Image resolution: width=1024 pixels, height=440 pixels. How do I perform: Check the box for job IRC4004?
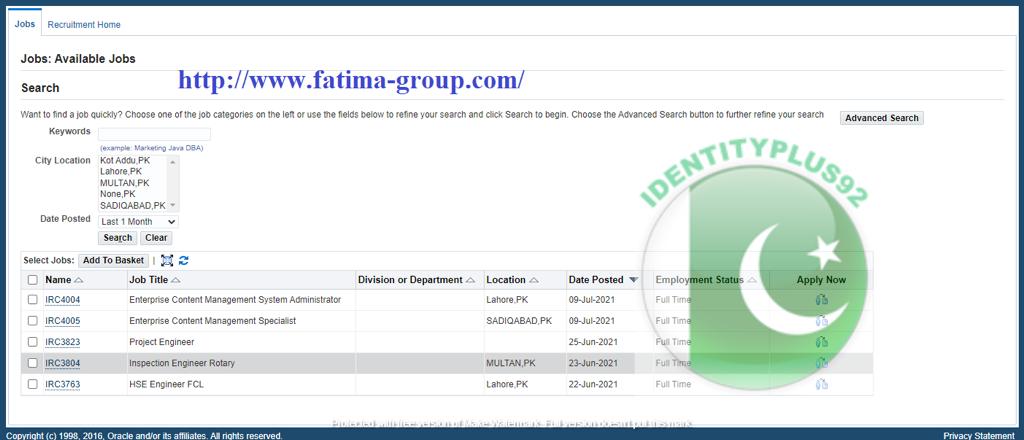(33, 299)
